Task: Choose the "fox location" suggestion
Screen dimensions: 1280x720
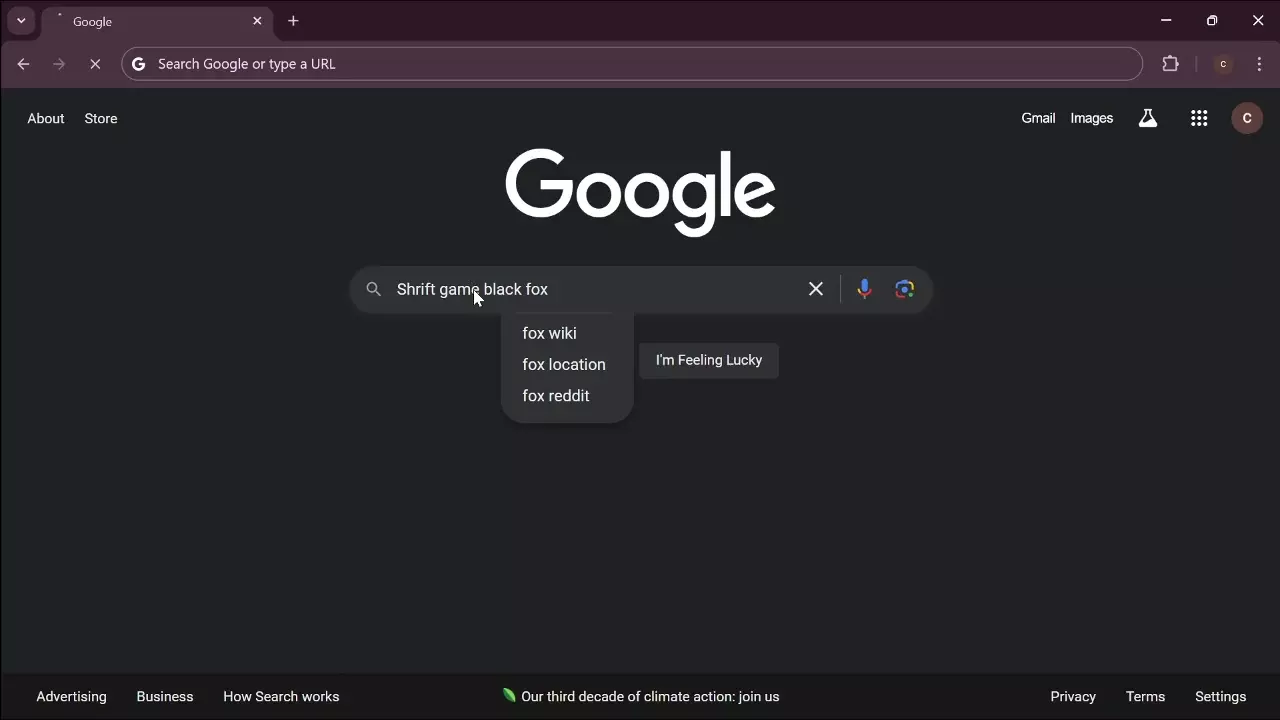Action: point(563,364)
